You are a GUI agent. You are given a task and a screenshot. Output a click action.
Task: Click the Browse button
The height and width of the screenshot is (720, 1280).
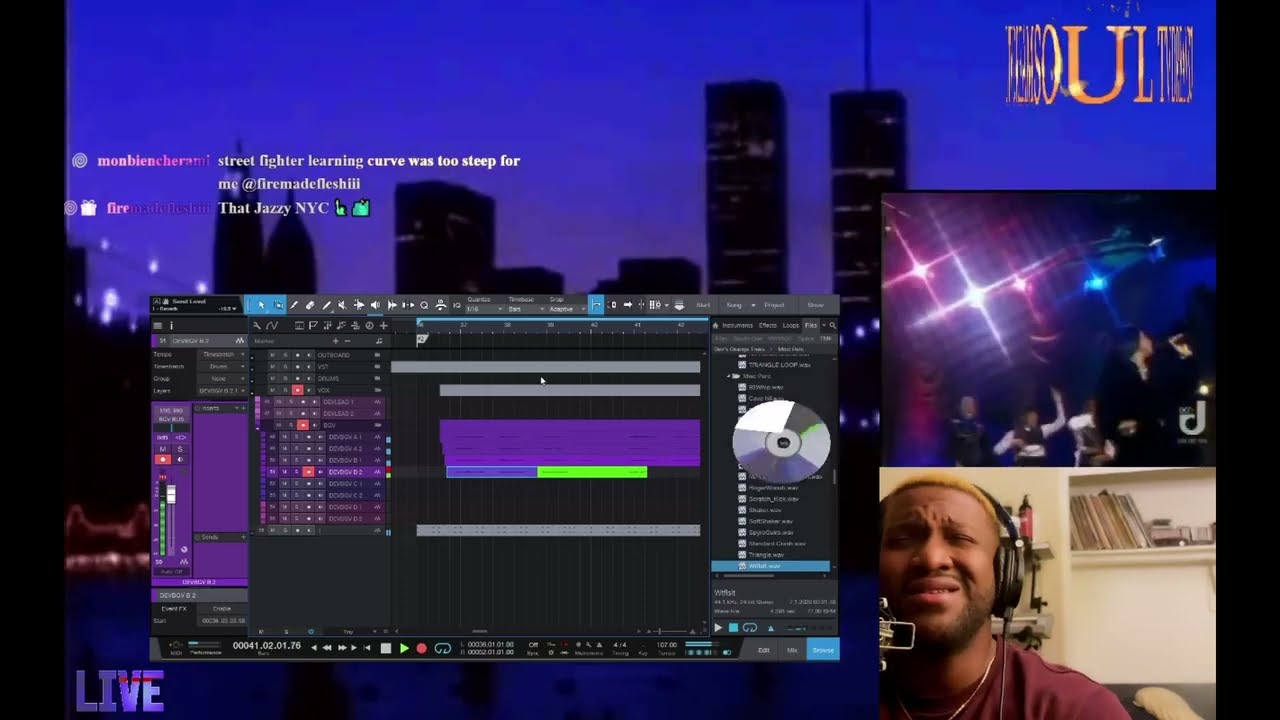coord(823,650)
